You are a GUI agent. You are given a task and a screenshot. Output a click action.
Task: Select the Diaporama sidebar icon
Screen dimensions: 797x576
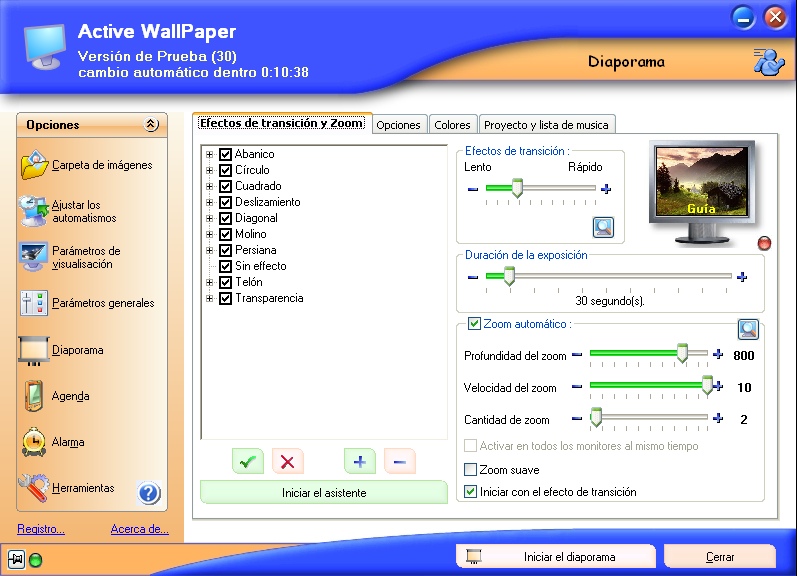[34, 350]
